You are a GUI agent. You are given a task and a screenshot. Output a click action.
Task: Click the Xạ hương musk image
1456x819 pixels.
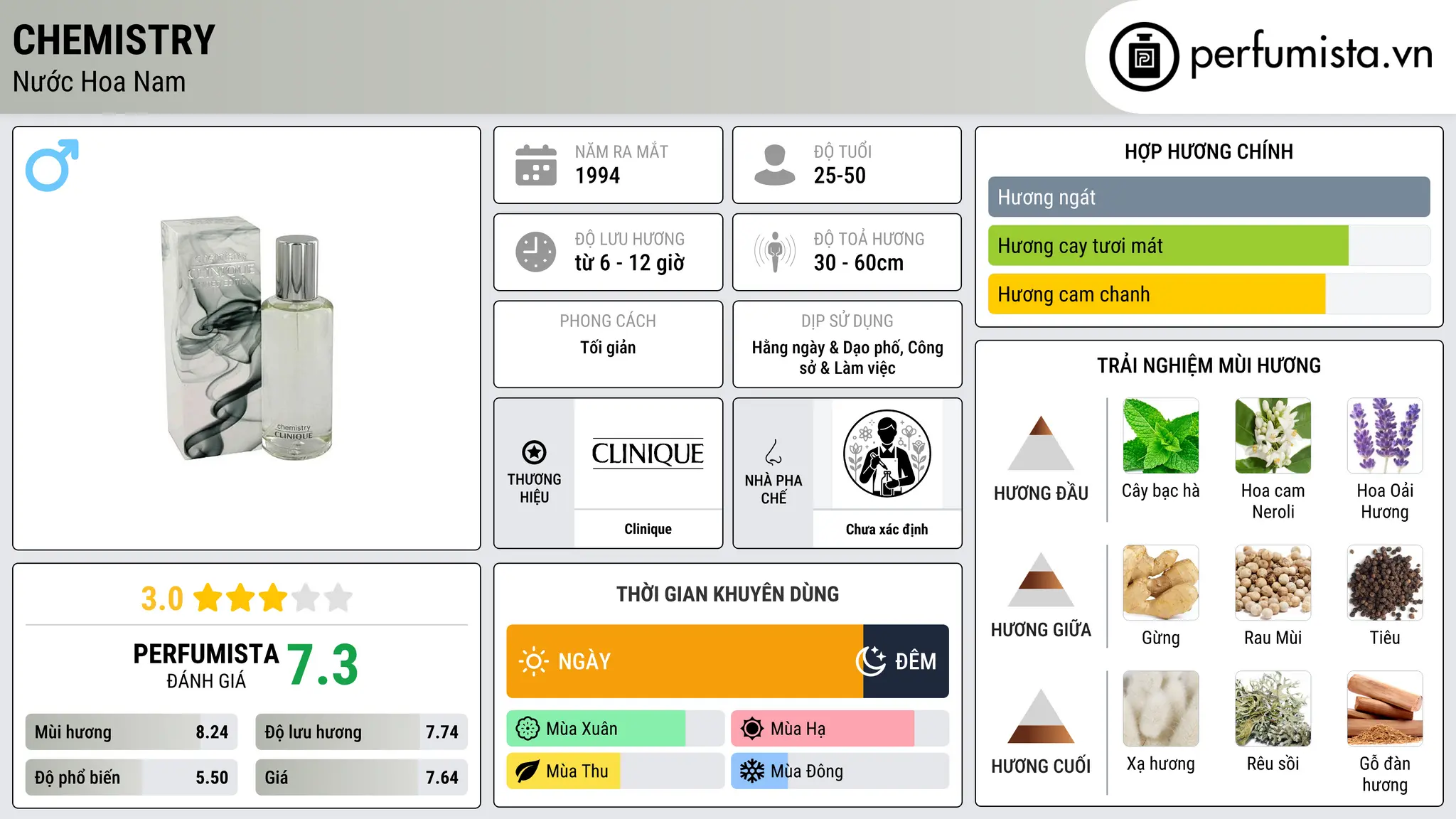[x=1161, y=709]
